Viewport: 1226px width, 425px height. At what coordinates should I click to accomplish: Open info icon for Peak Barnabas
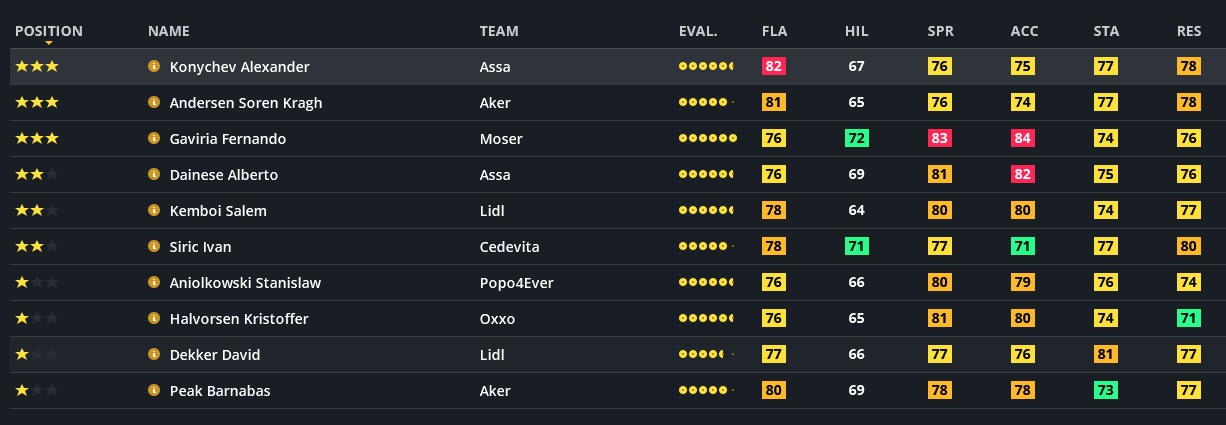(x=154, y=391)
